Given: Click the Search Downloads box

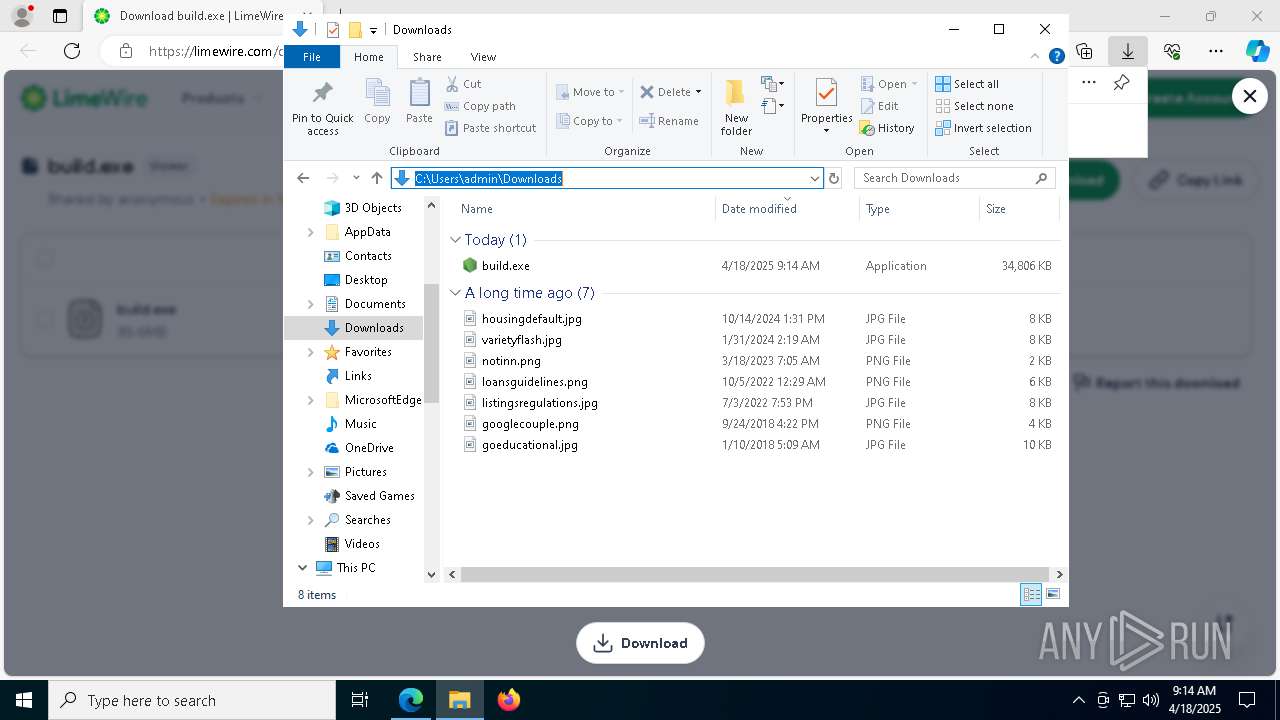Looking at the screenshot, I should [x=955, y=178].
